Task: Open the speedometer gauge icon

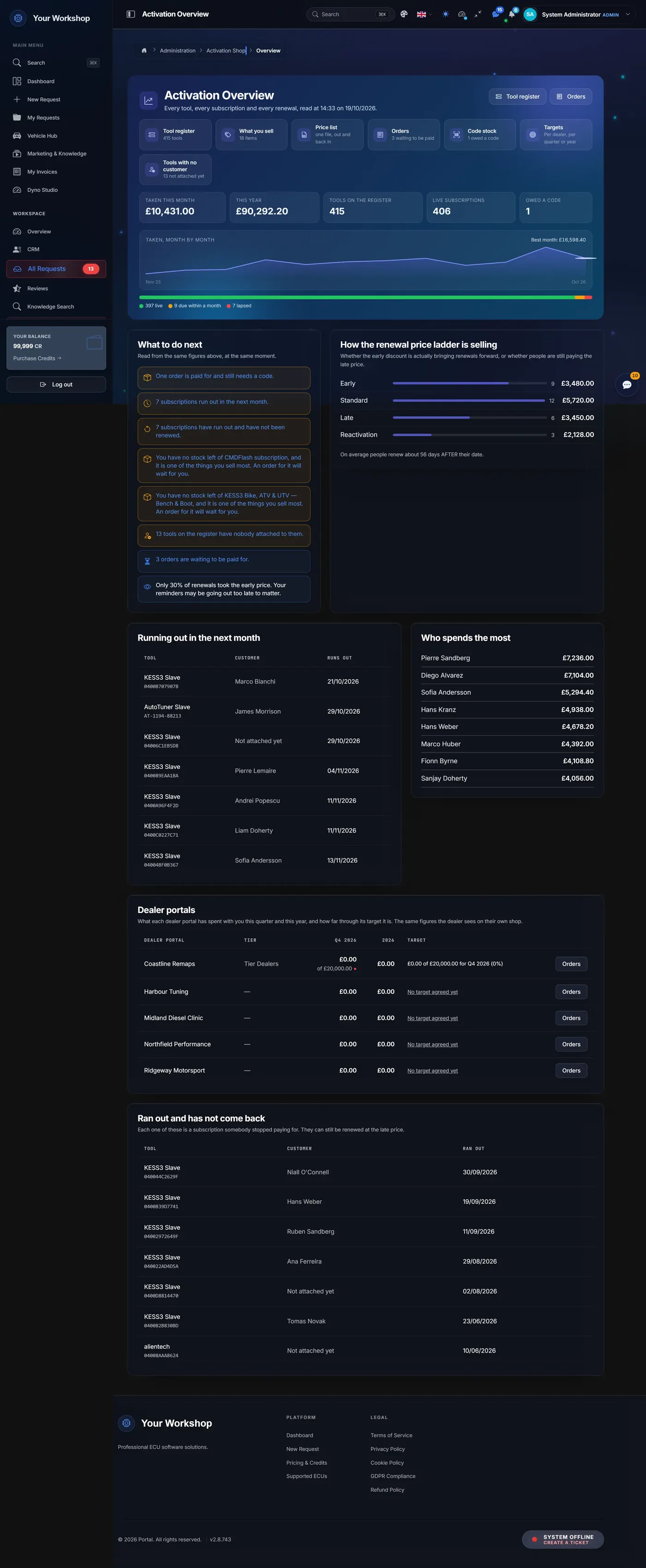Action: click(462, 14)
